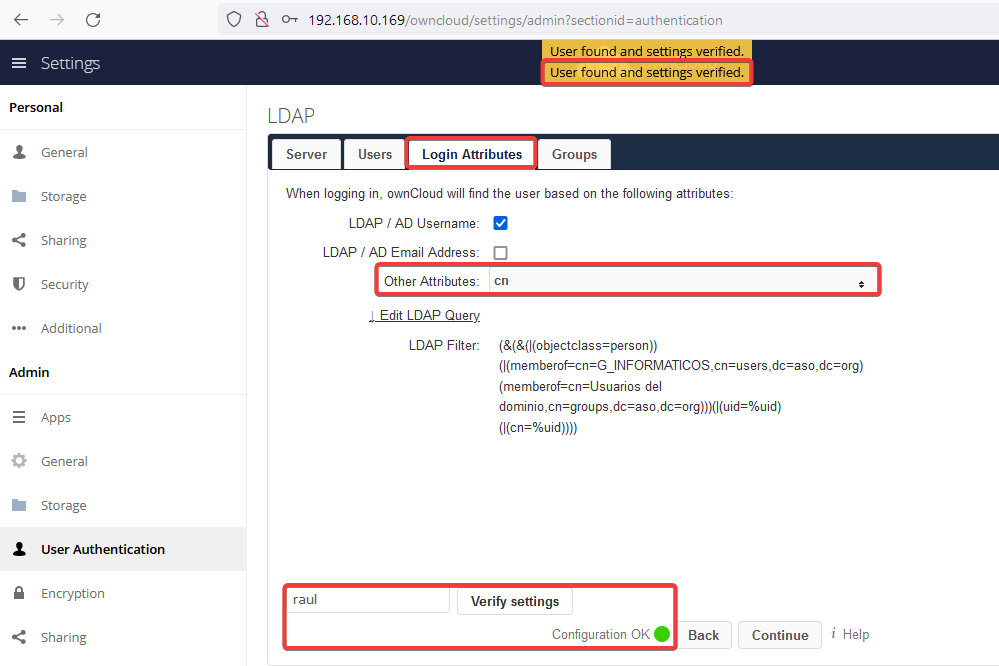Click the browser back arrow

pos(21,20)
